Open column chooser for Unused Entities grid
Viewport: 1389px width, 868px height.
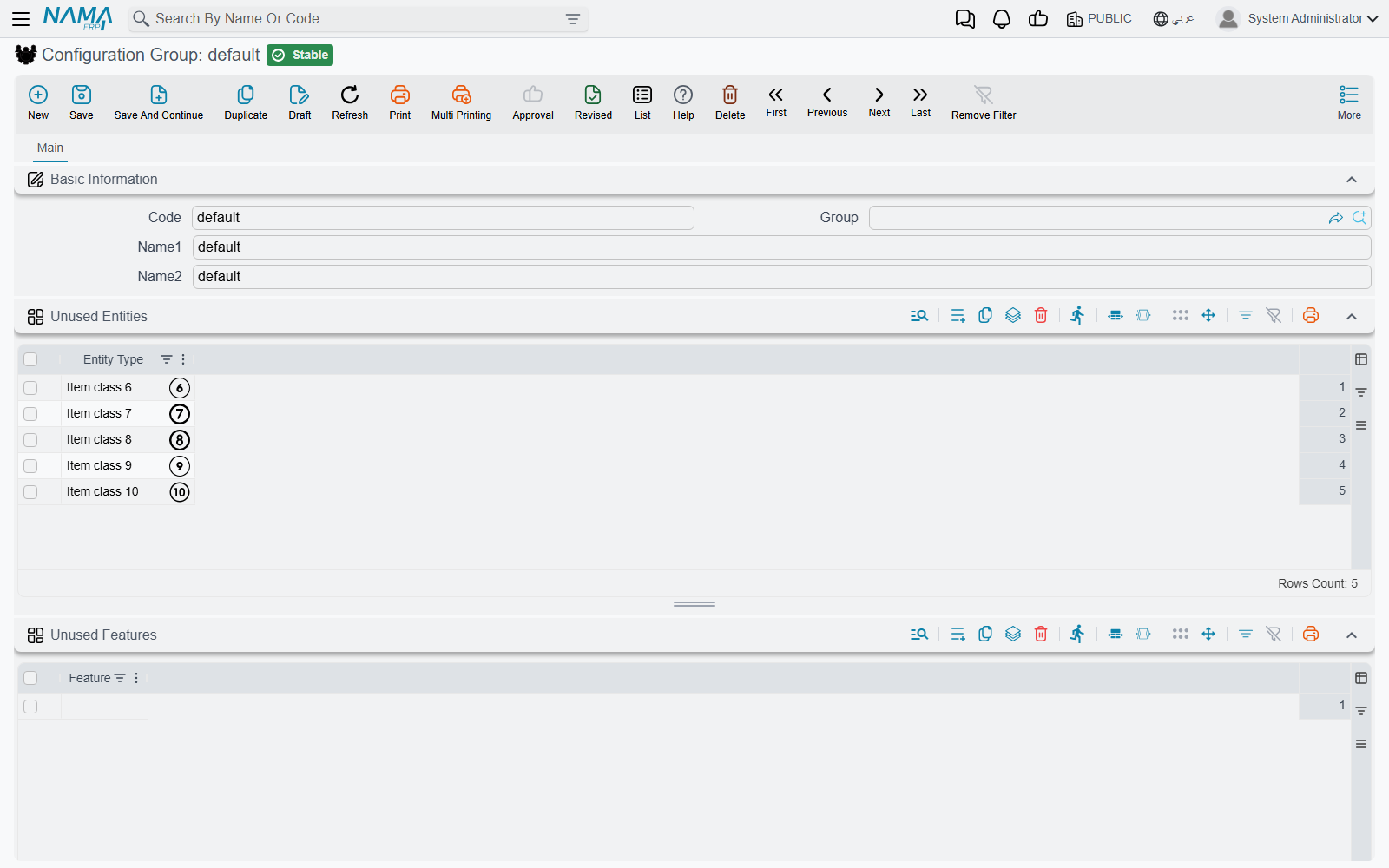[1361, 359]
